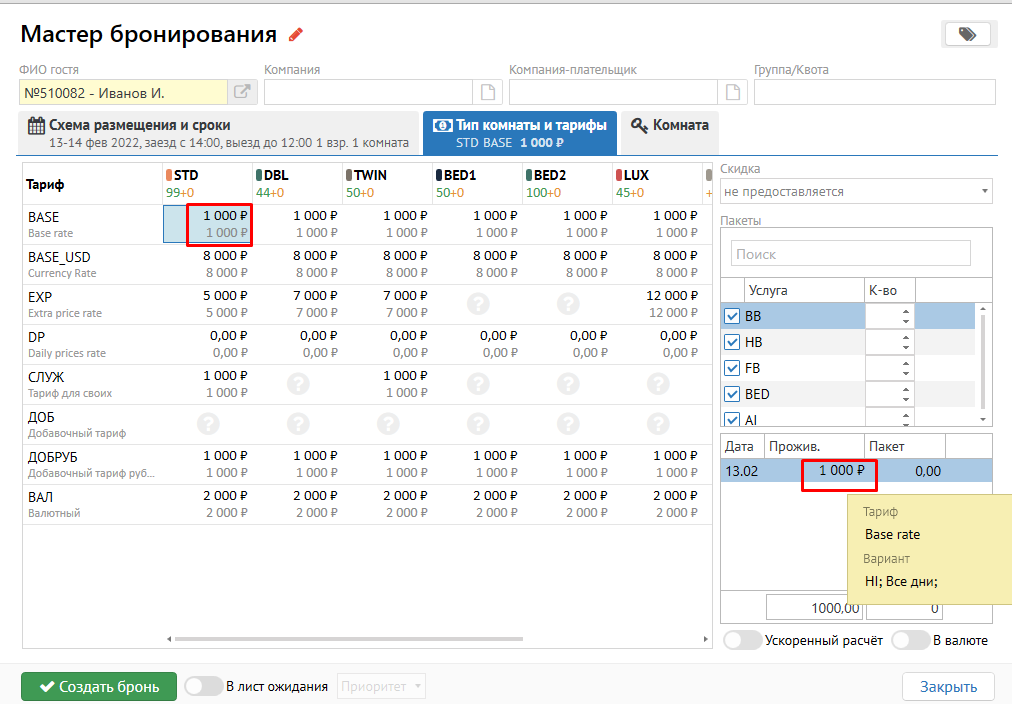Viewport: 1012px width, 704px height.
Task: Click question mark icon in СЛУЖ DBL cell
Action: (x=298, y=384)
